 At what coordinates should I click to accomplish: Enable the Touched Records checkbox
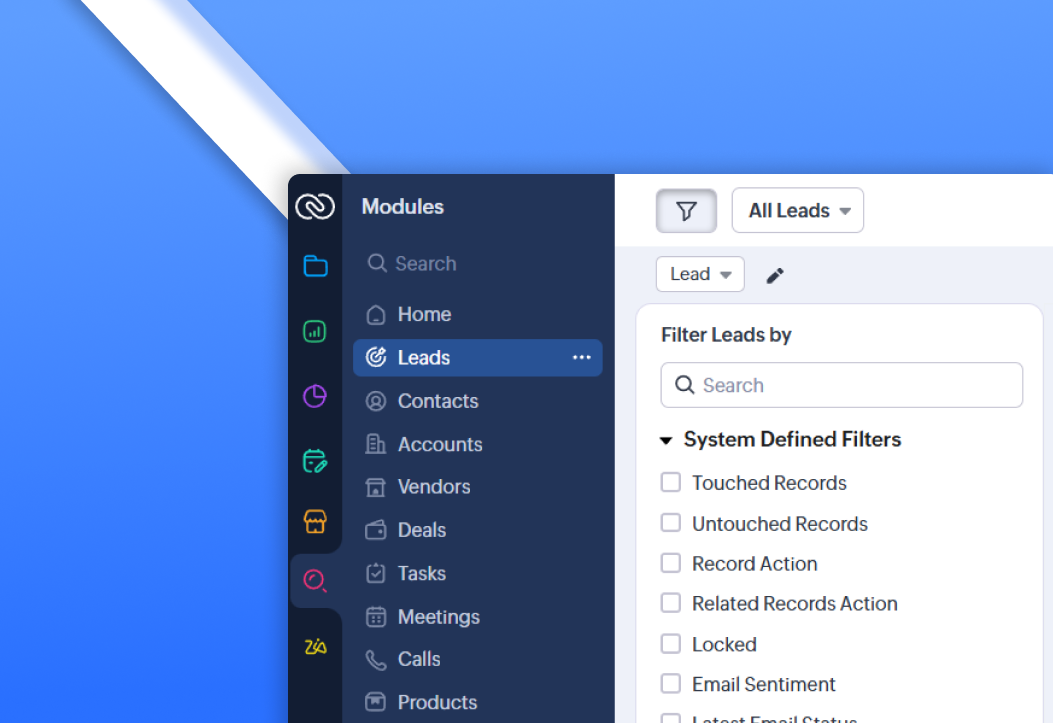[x=670, y=483]
